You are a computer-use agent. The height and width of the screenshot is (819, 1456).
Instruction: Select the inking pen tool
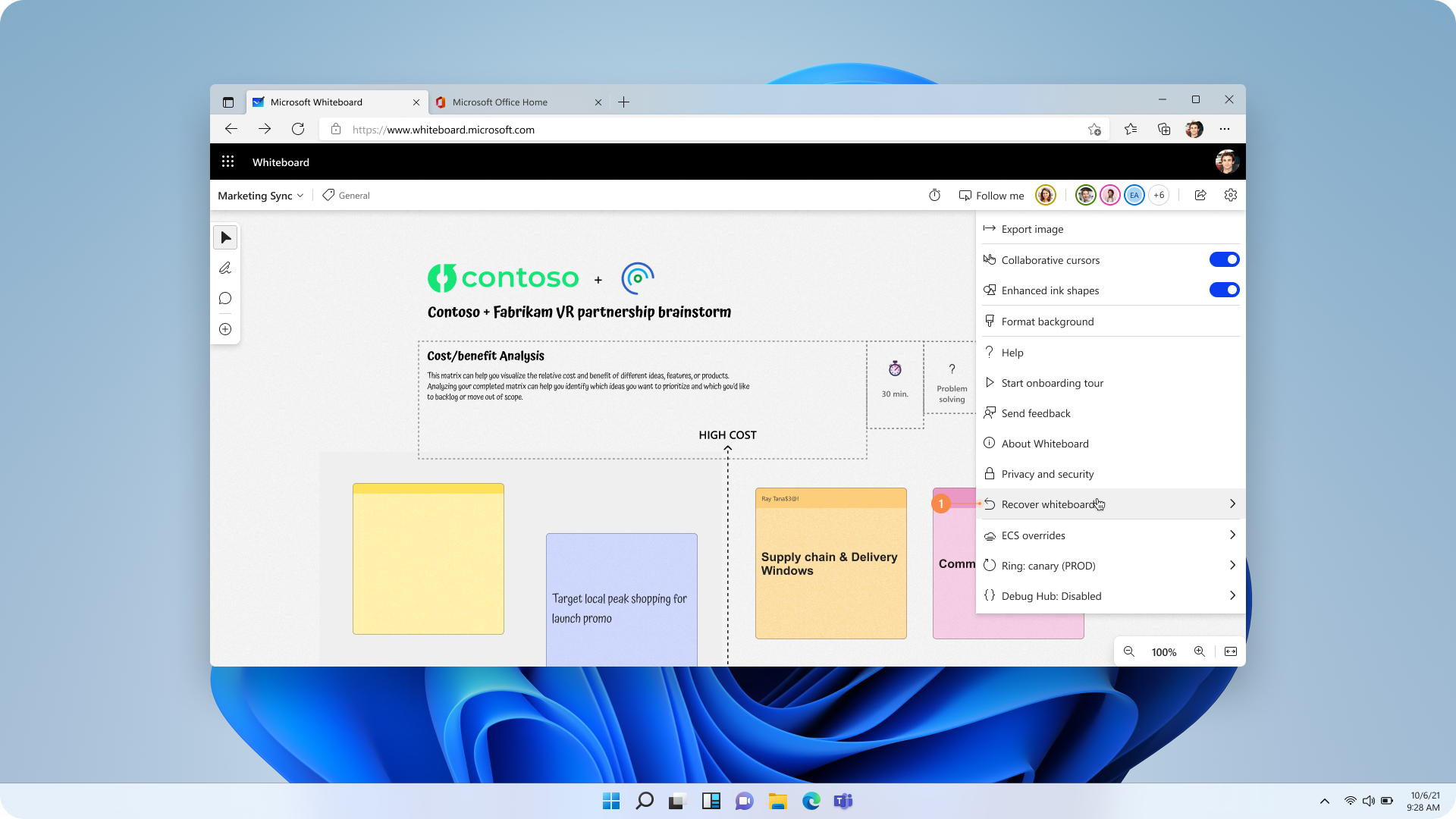tap(225, 268)
